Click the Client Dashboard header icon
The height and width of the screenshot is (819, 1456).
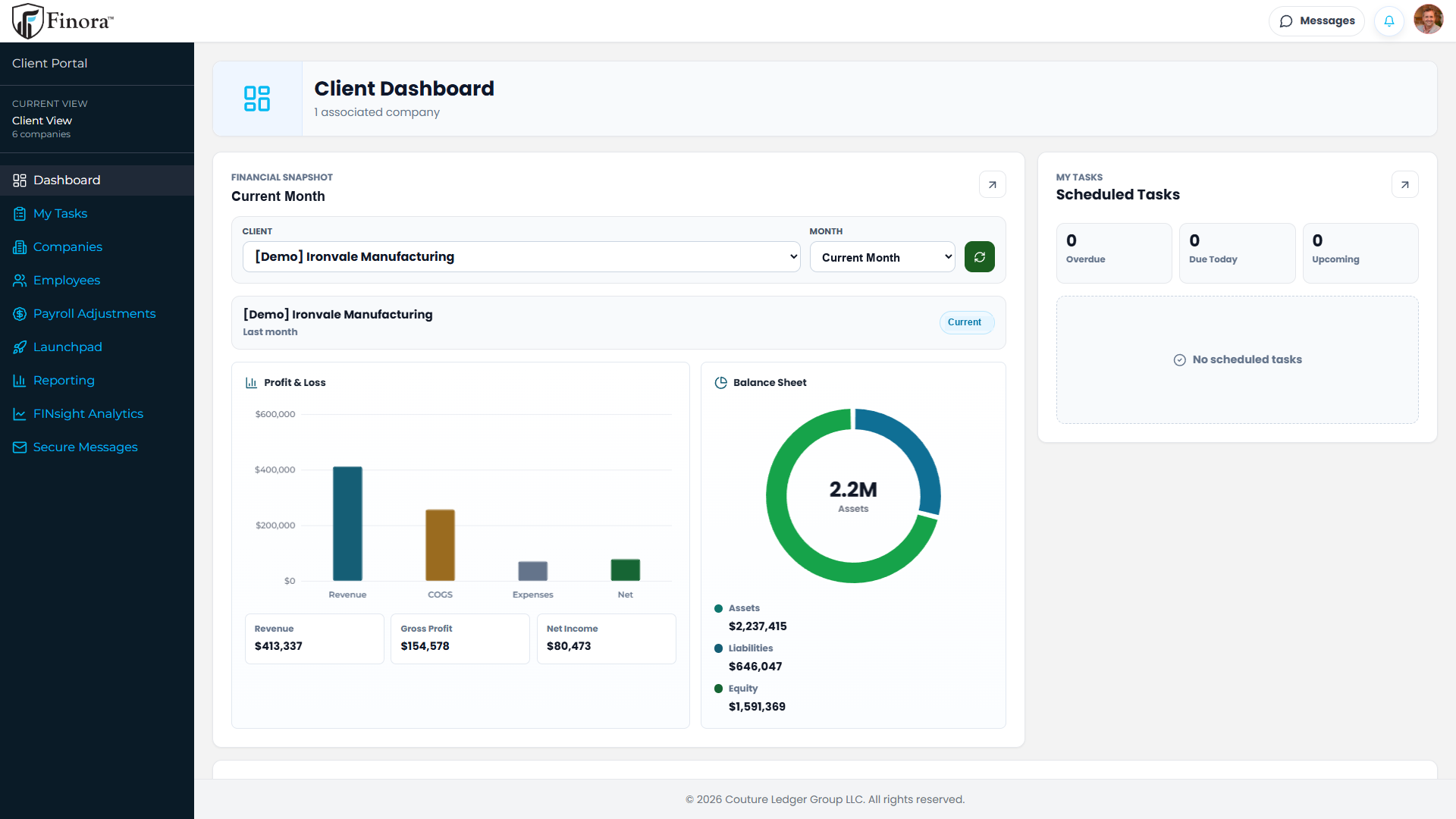coord(257,99)
